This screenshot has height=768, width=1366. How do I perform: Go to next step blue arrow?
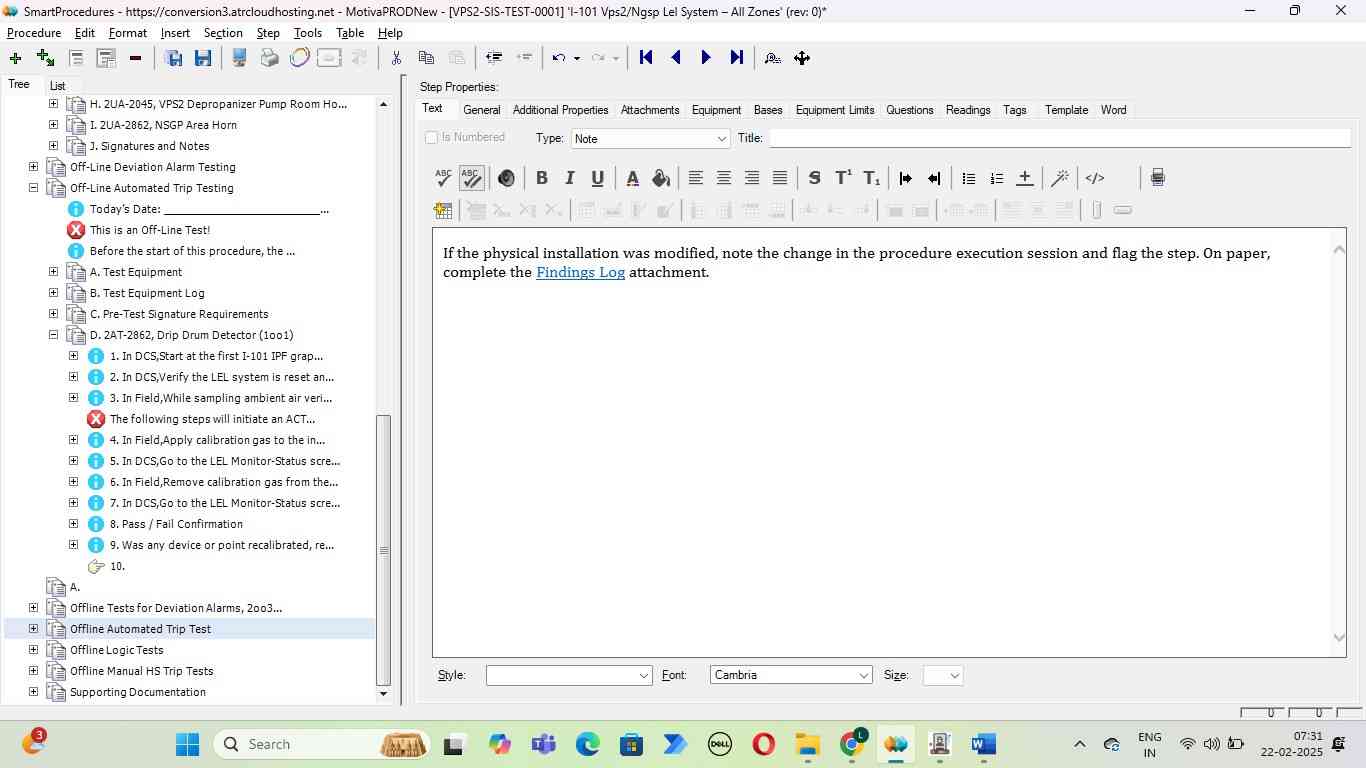tap(706, 58)
